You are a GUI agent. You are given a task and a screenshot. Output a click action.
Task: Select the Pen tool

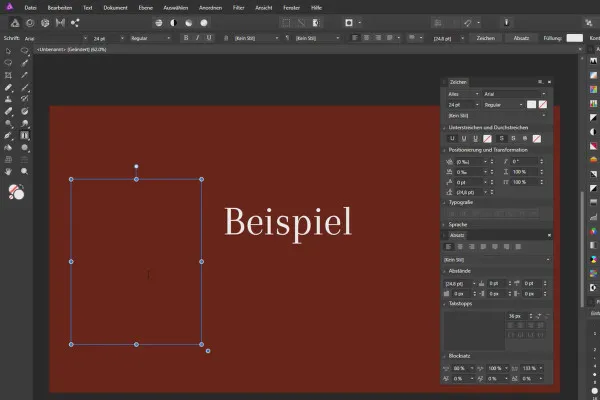(x=8, y=136)
